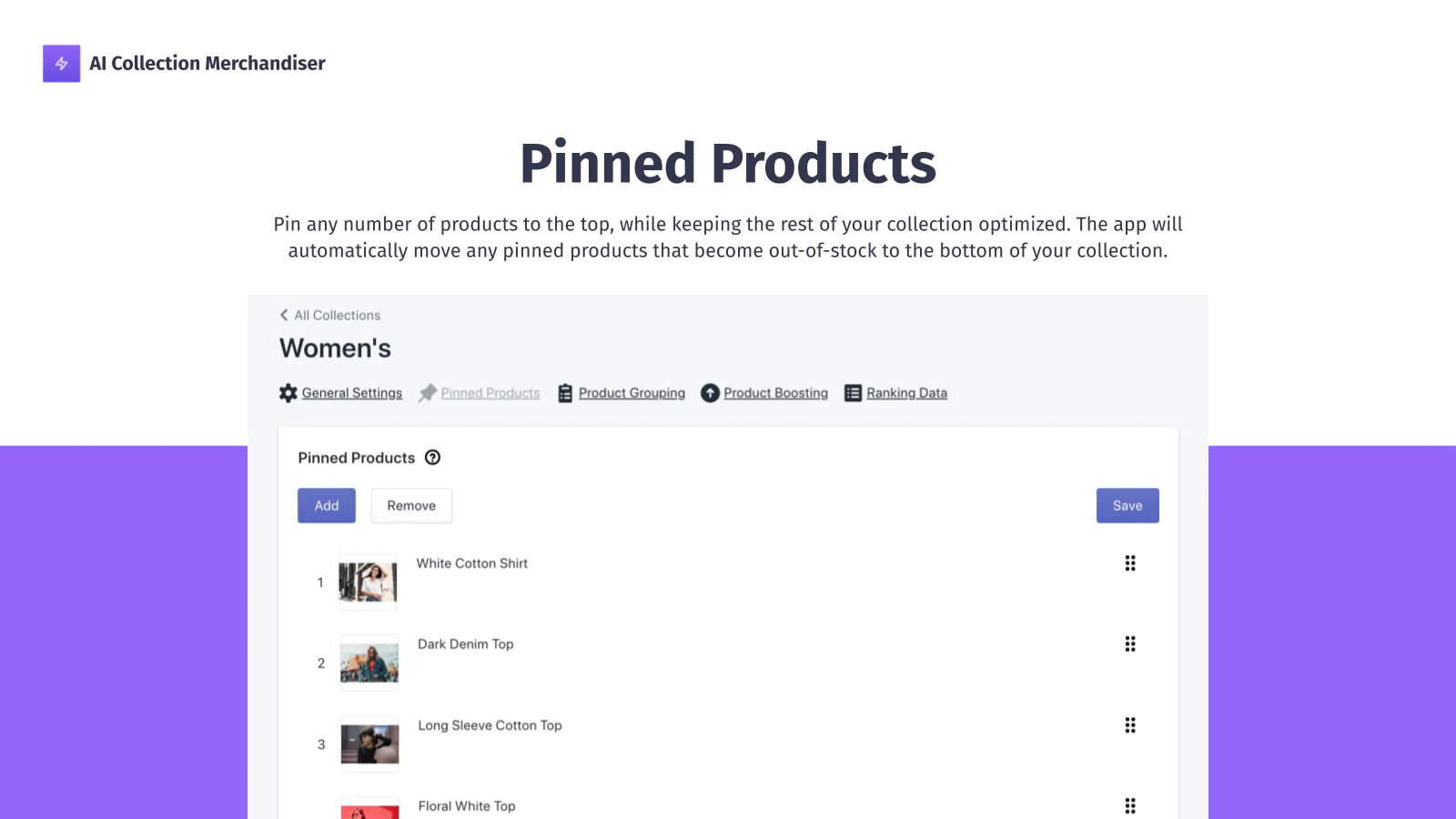Click drag handle for Floral White Top
1456x819 pixels.
click(x=1130, y=806)
